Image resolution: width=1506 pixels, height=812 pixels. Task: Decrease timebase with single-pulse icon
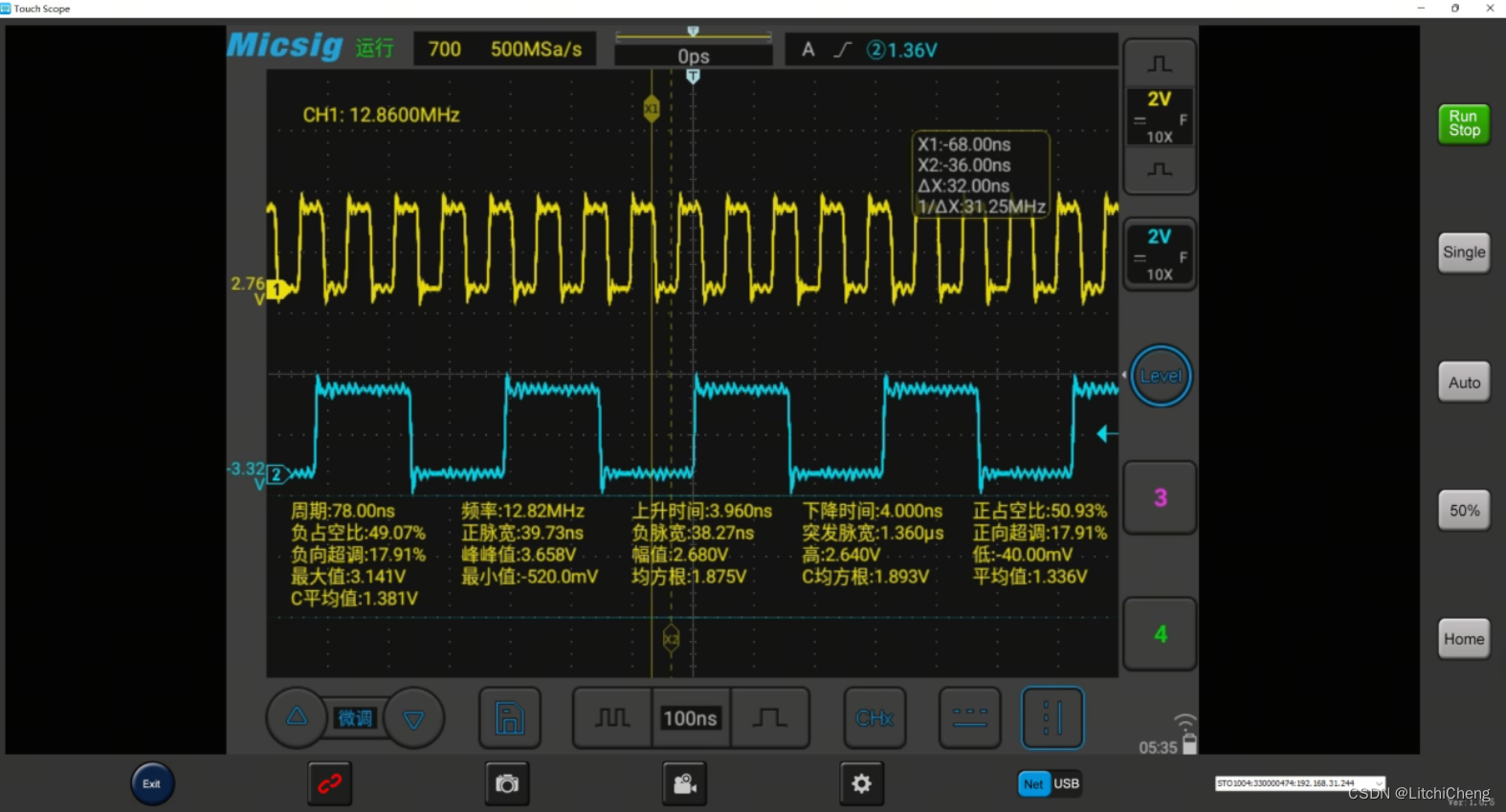point(770,717)
